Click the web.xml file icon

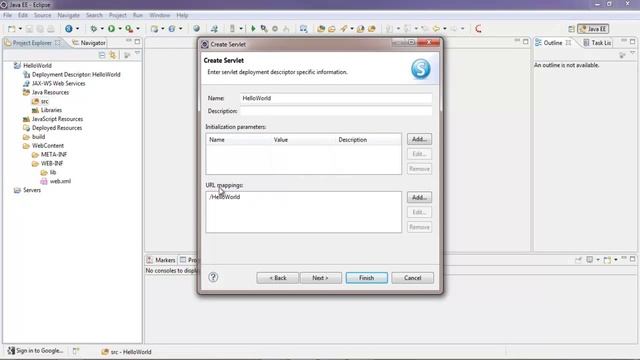pyautogui.click(x=44, y=181)
